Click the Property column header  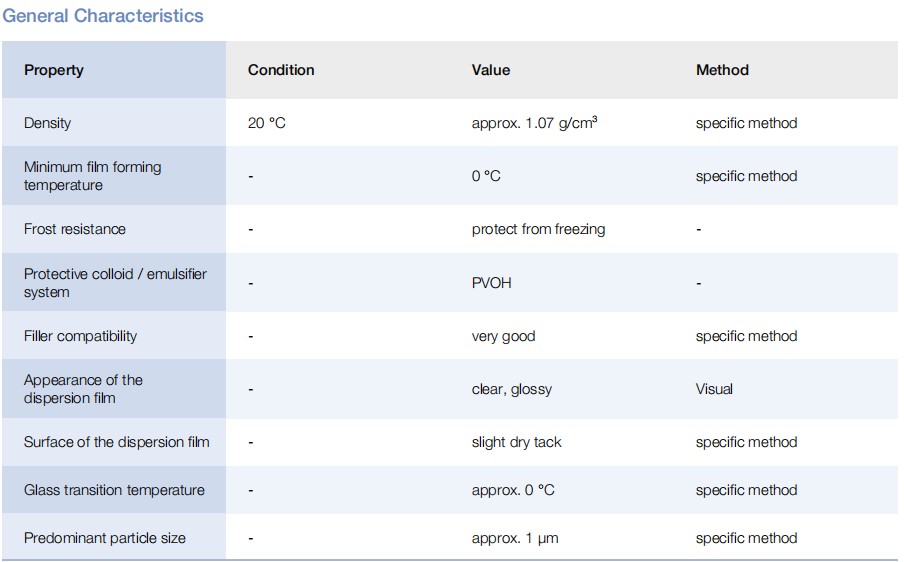coord(54,70)
